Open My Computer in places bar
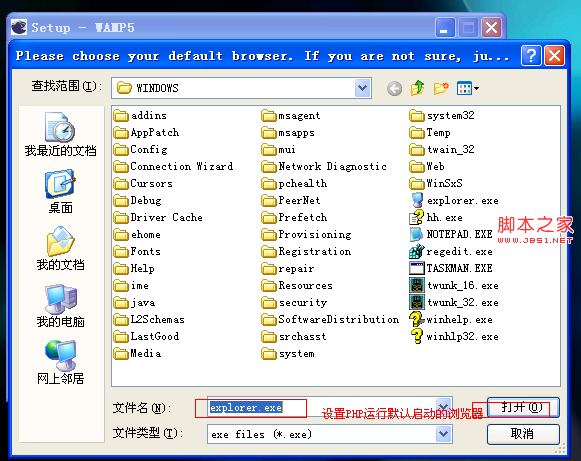Image resolution: width=581 pixels, height=461 pixels. coord(60,306)
